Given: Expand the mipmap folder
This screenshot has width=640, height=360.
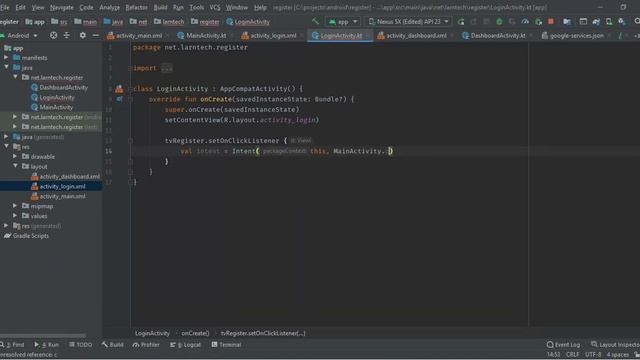Looking at the screenshot, I should 15,206.
